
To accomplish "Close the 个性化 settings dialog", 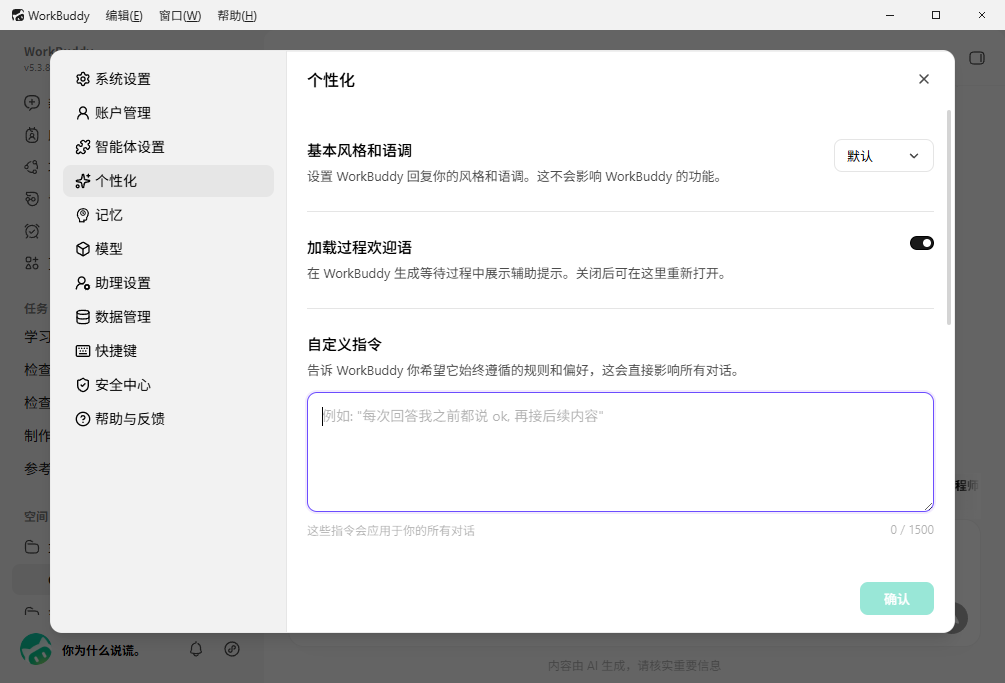I will click(x=924, y=79).
